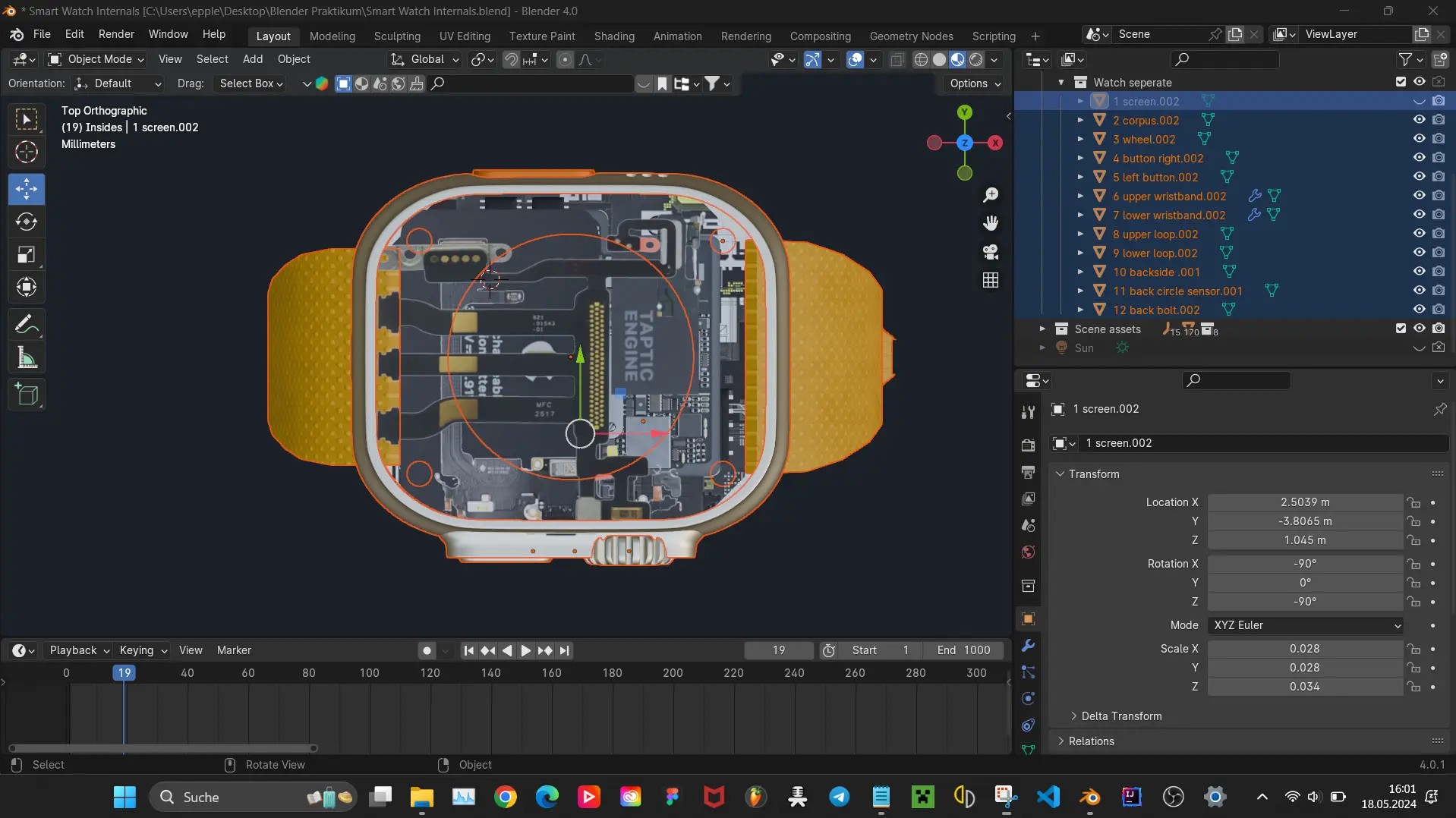The width and height of the screenshot is (1456, 818).
Task: Toggle the camera view icon
Action: coord(991,251)
